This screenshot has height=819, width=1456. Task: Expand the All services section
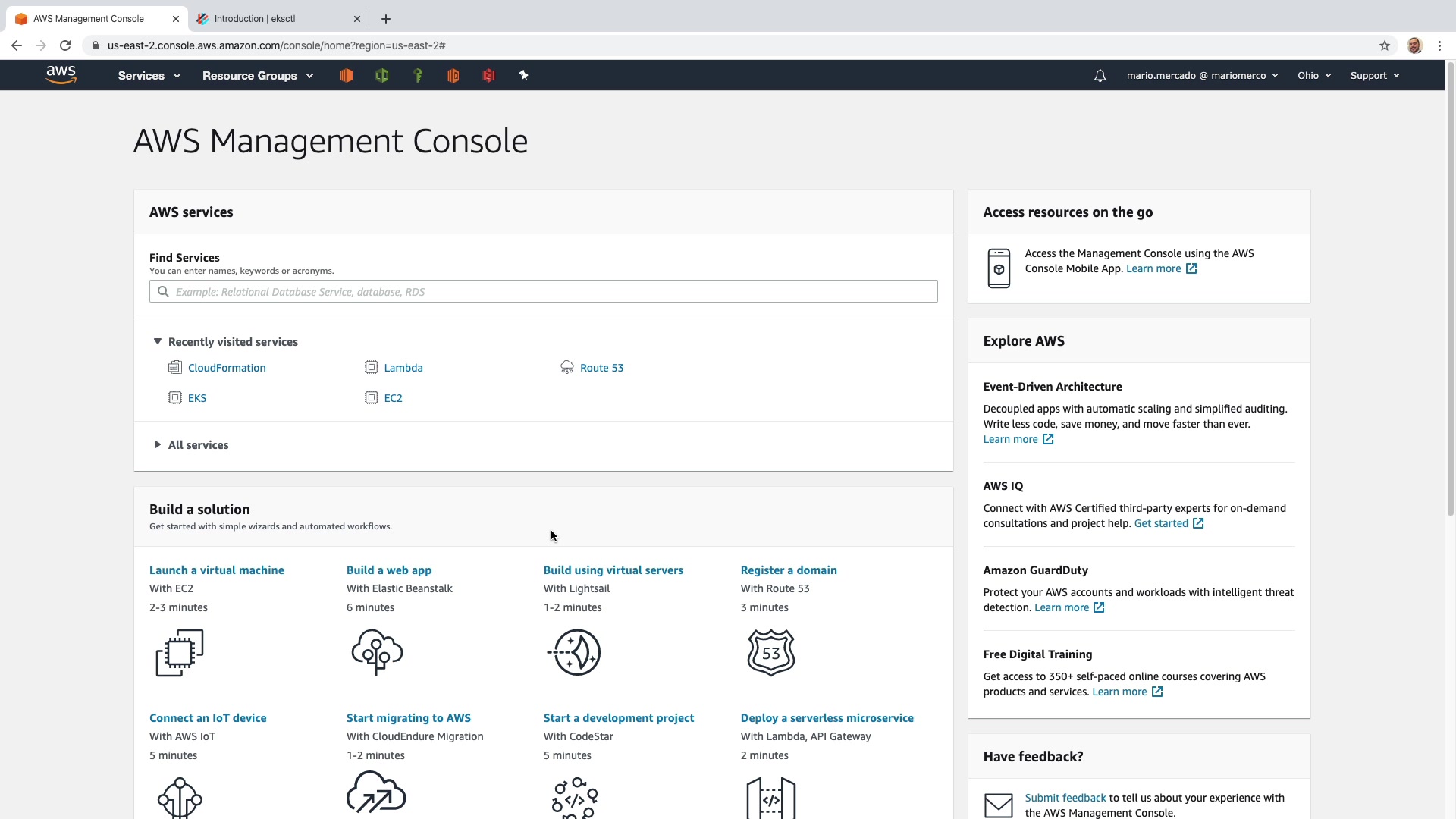click(158, 445)
